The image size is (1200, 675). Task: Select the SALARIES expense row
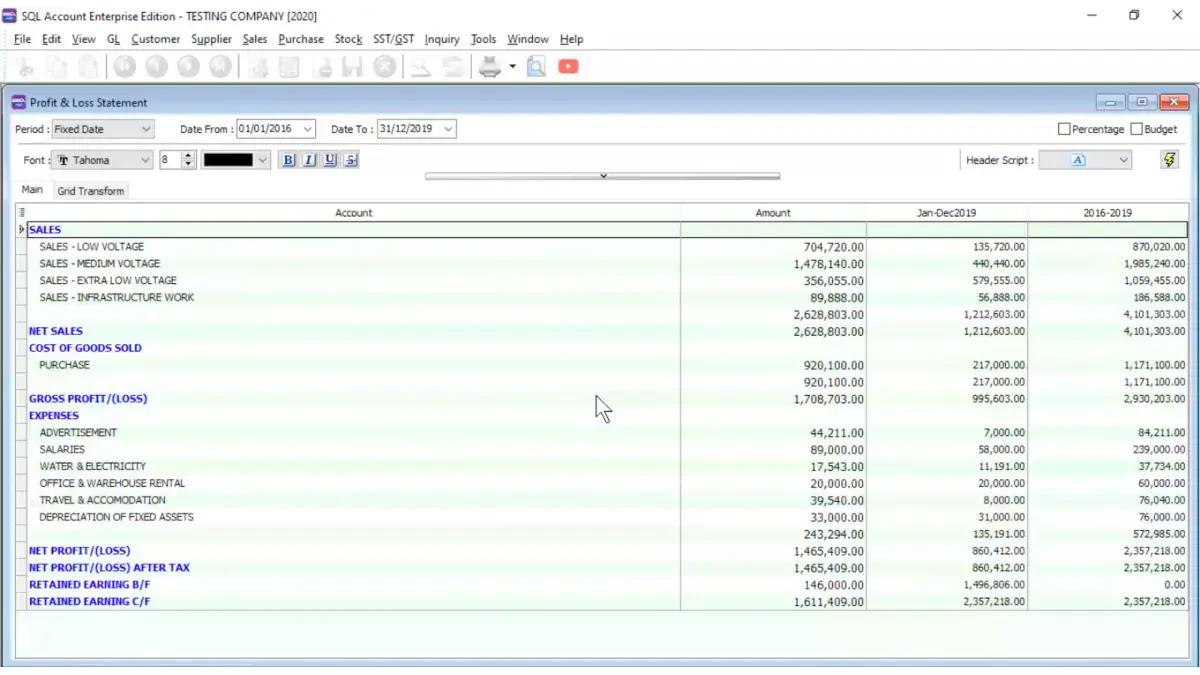(x=602, y=450)
